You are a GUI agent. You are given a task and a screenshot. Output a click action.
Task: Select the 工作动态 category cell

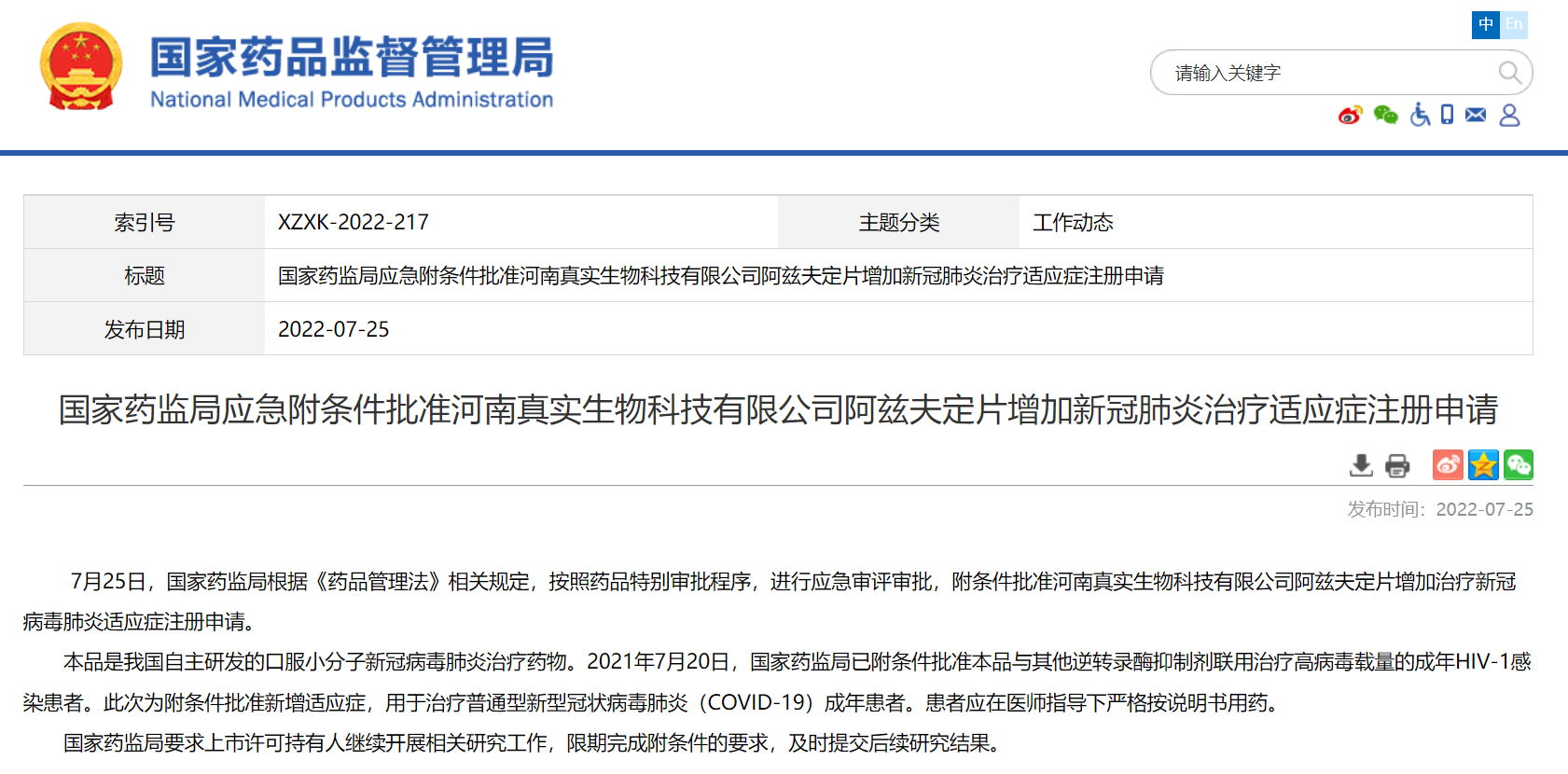click(1275, 222)
